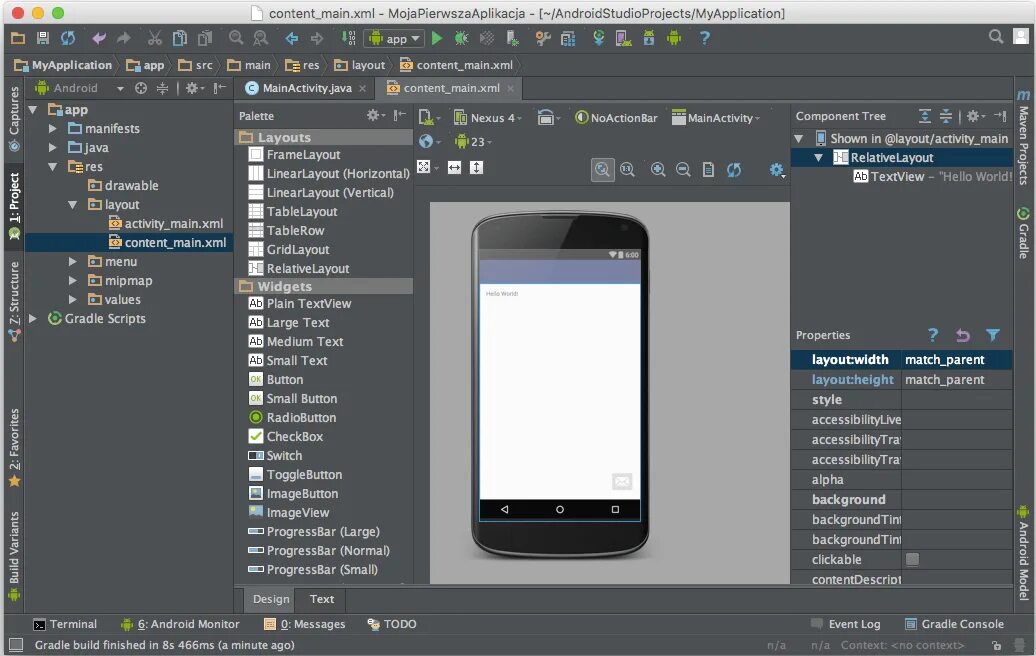This screenshot has height=656, width=1036.
Task: Cut selection with the scissors icon
Action: click(x=155, y=38)
